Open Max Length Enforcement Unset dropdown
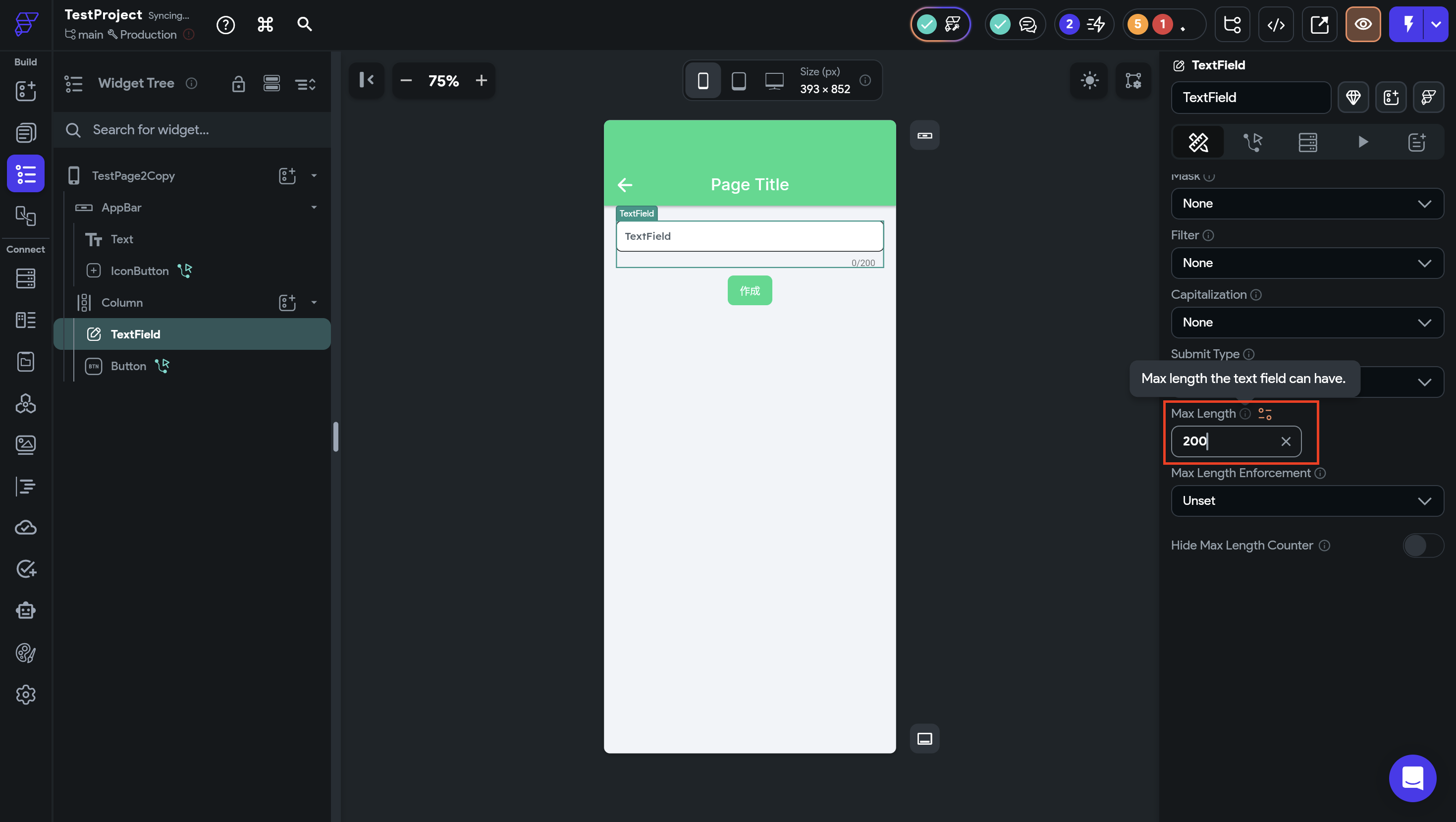Image resolution: width=1456 pixels, height=822 pixels. pyautogui.click(x=1307, y=501)
